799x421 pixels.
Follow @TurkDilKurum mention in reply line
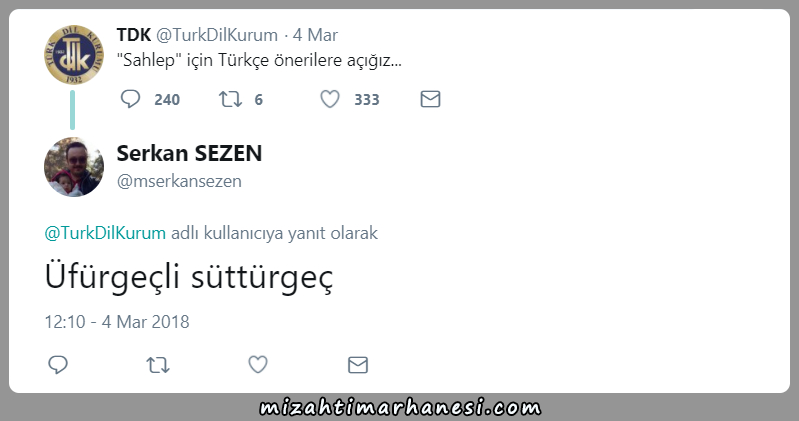(x=105, y=233)
